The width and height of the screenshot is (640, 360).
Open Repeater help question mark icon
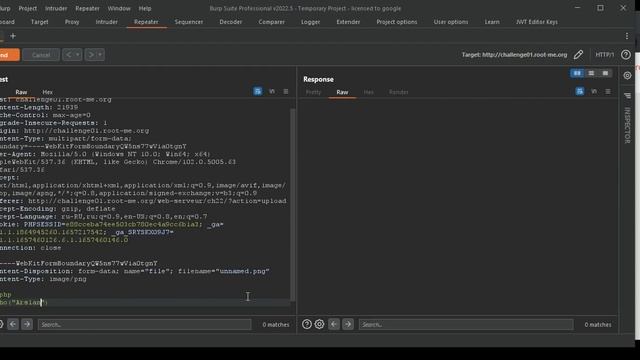click(x=626, y=55)
